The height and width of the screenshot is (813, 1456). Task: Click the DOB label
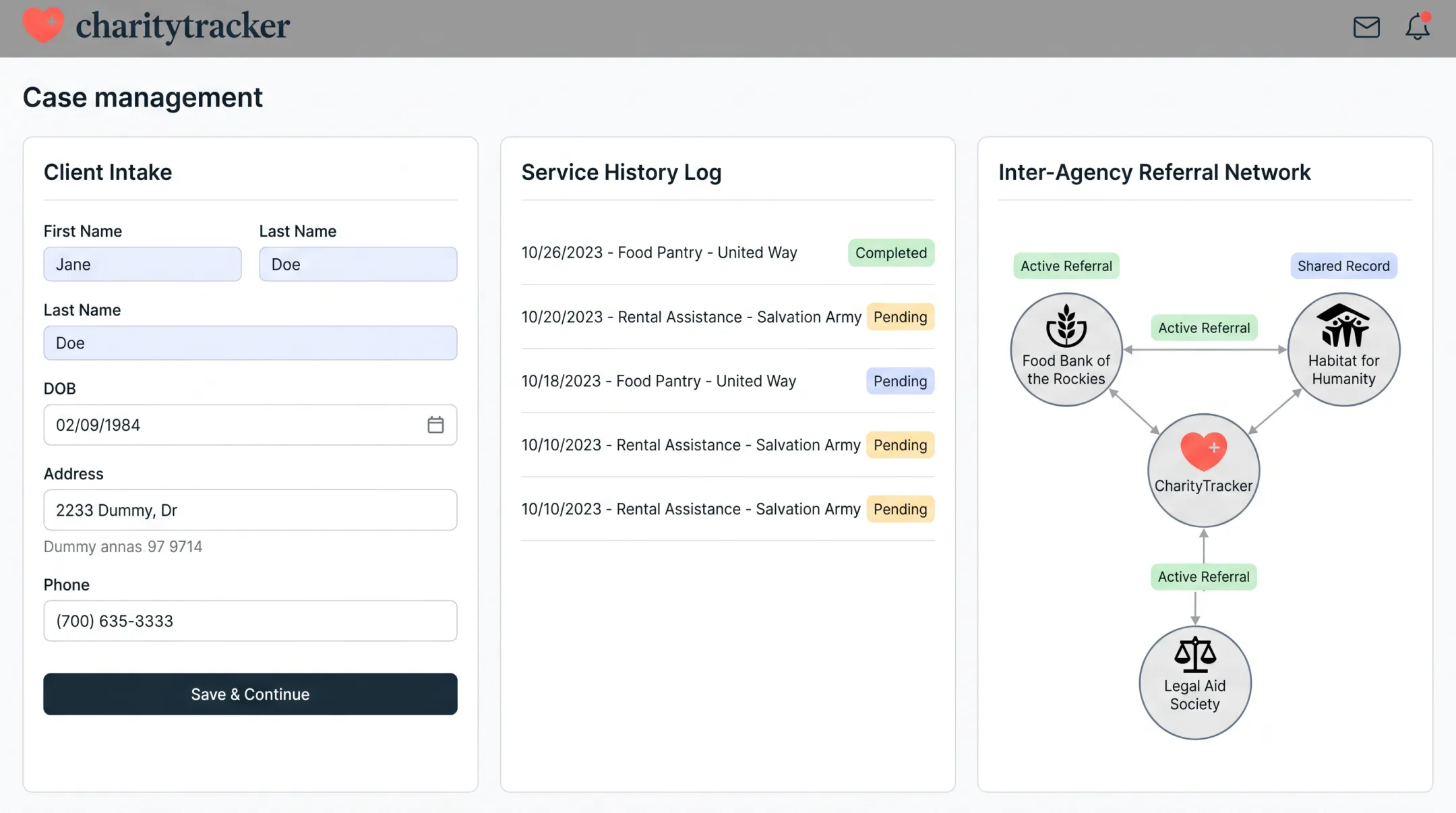click(x=59, y=389)
